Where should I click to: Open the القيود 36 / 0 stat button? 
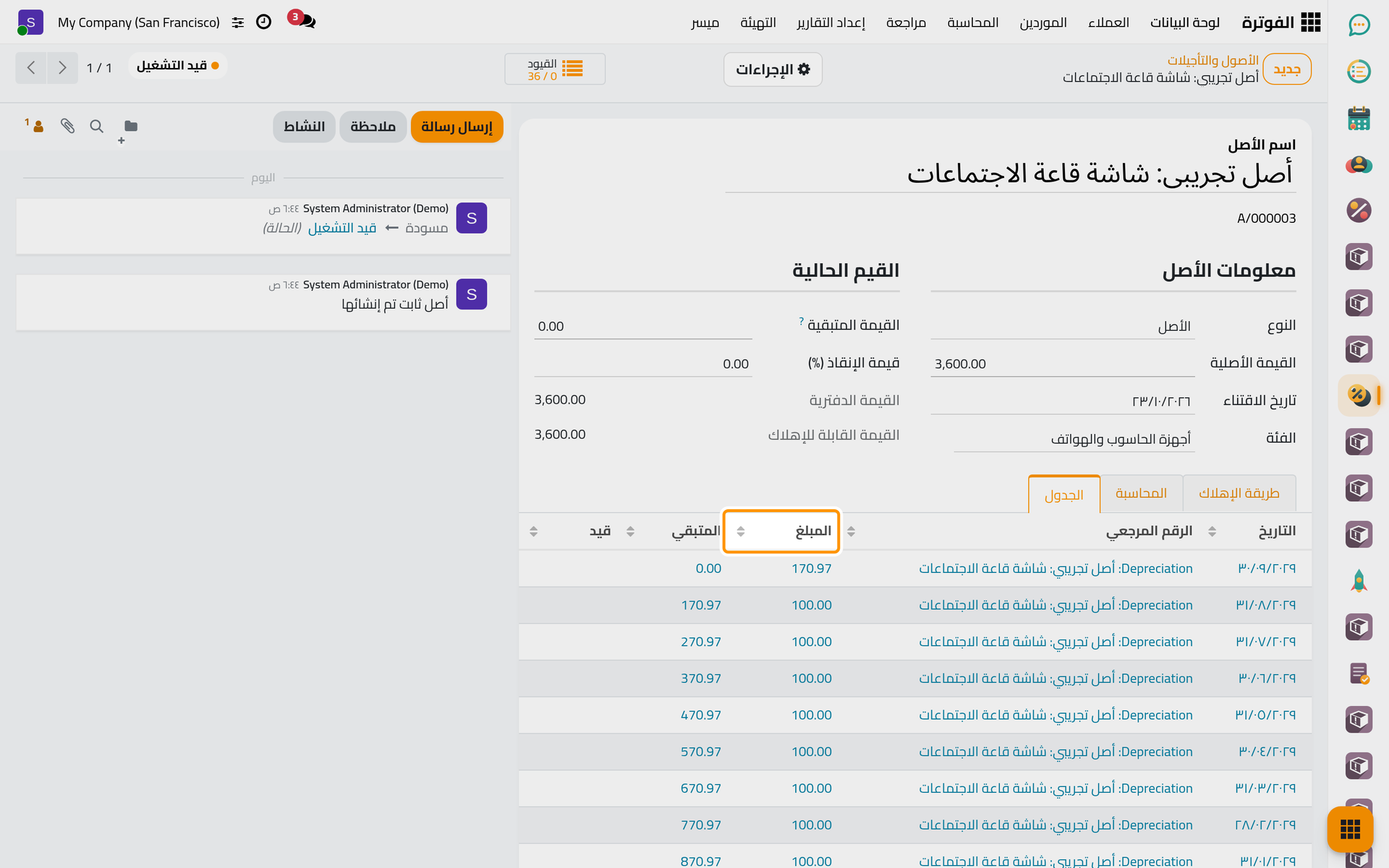(555, 69)
